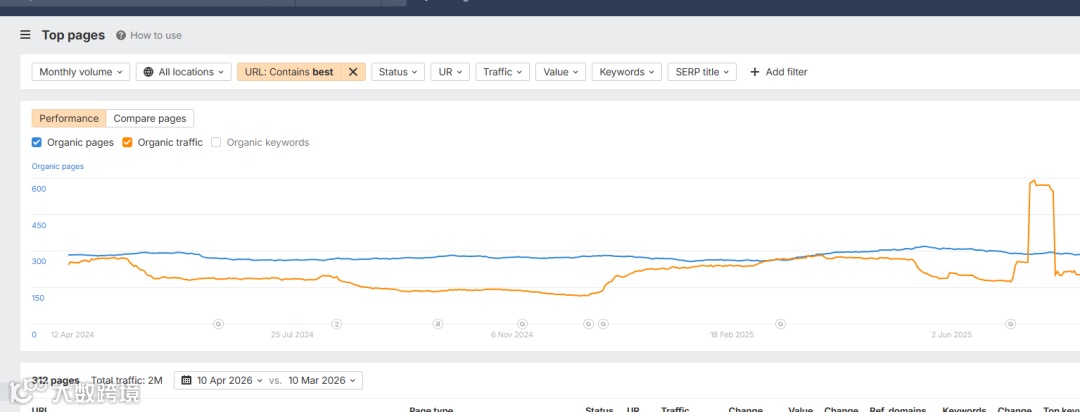
Task: Switch to the Compare pages tab
Action: coord(150,119)
